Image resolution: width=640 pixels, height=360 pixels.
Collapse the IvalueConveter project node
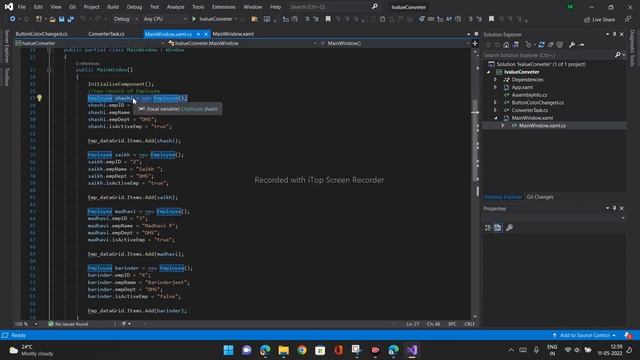pyautogui.click(x=489, y=72)
